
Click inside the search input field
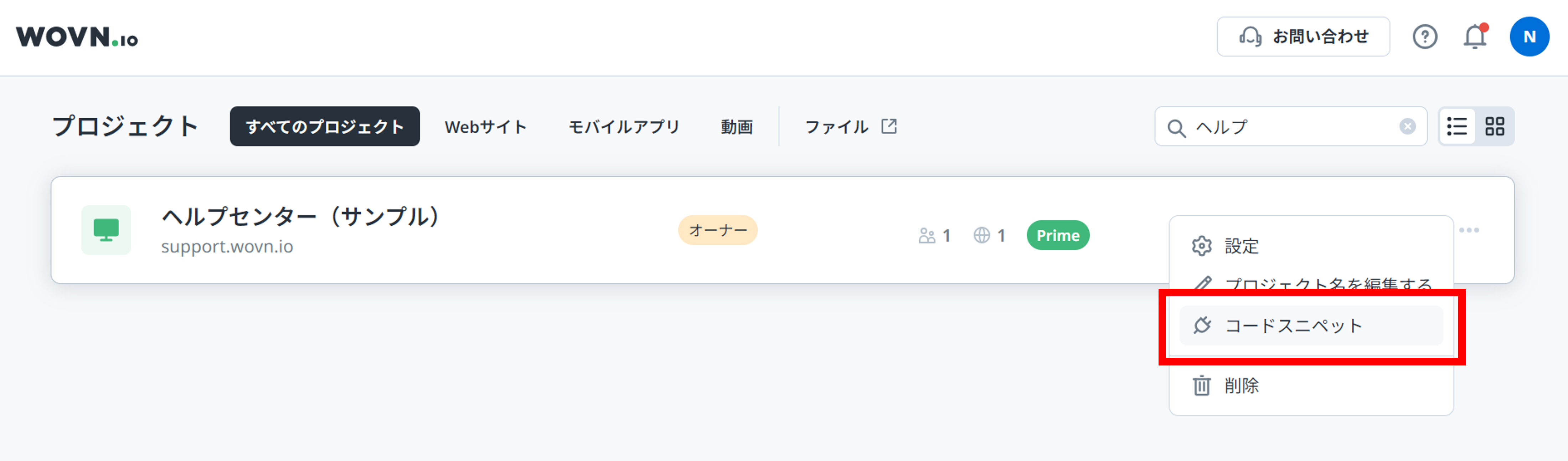(1278, 127)
